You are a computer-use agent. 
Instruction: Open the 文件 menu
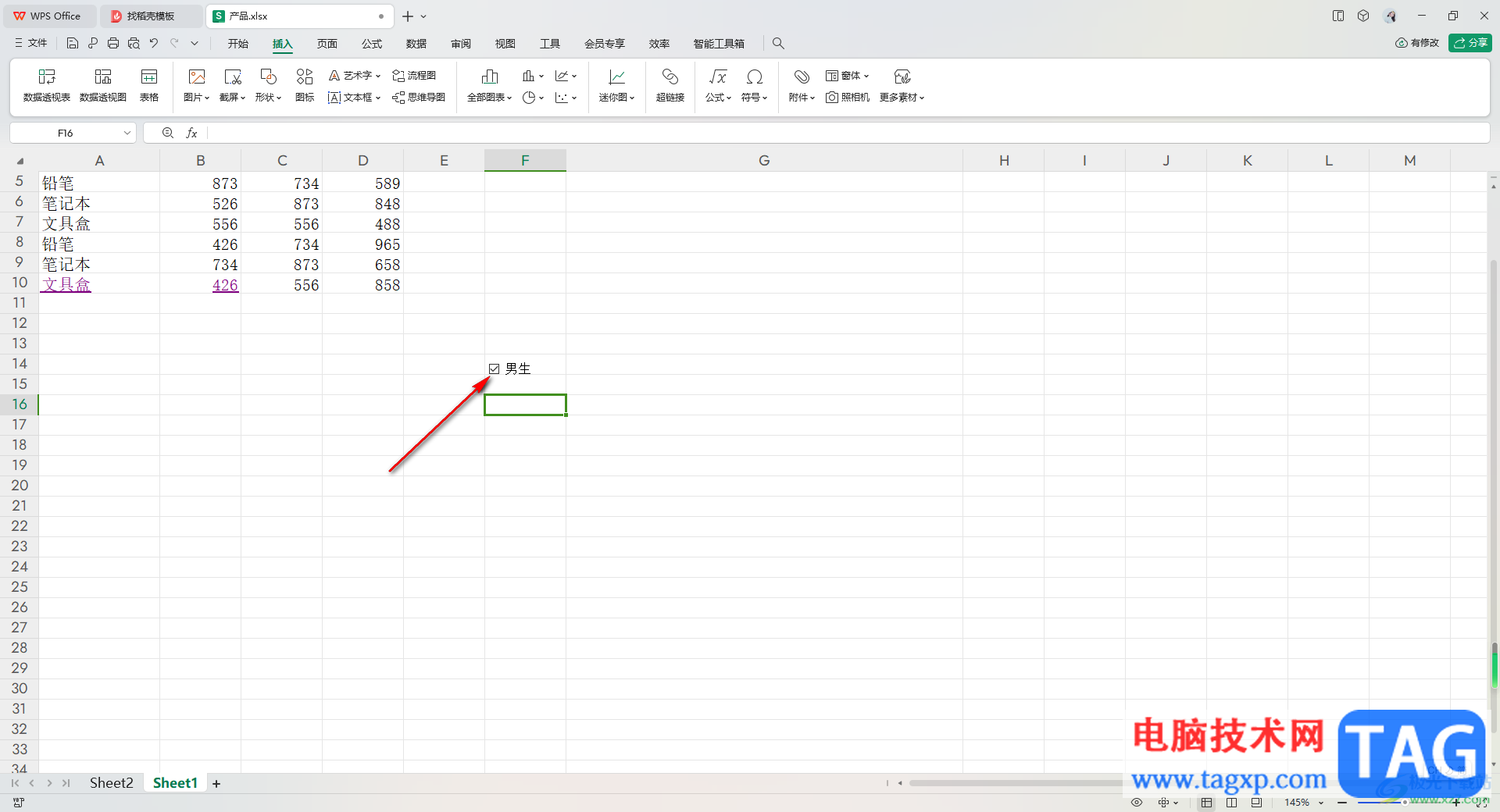point(31,44)
